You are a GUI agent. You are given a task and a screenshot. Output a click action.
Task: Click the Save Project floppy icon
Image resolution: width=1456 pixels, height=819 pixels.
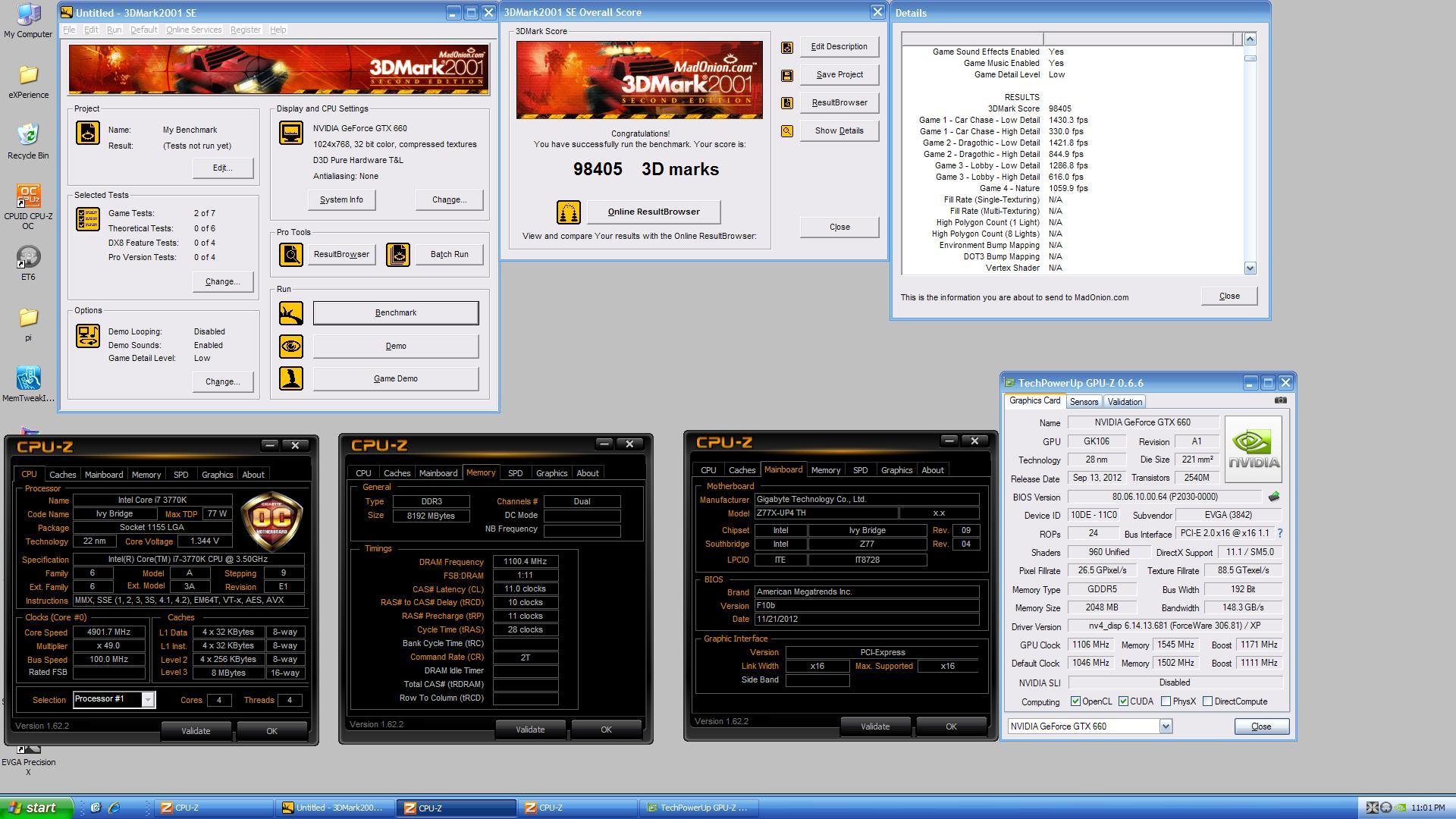point(787,75)
